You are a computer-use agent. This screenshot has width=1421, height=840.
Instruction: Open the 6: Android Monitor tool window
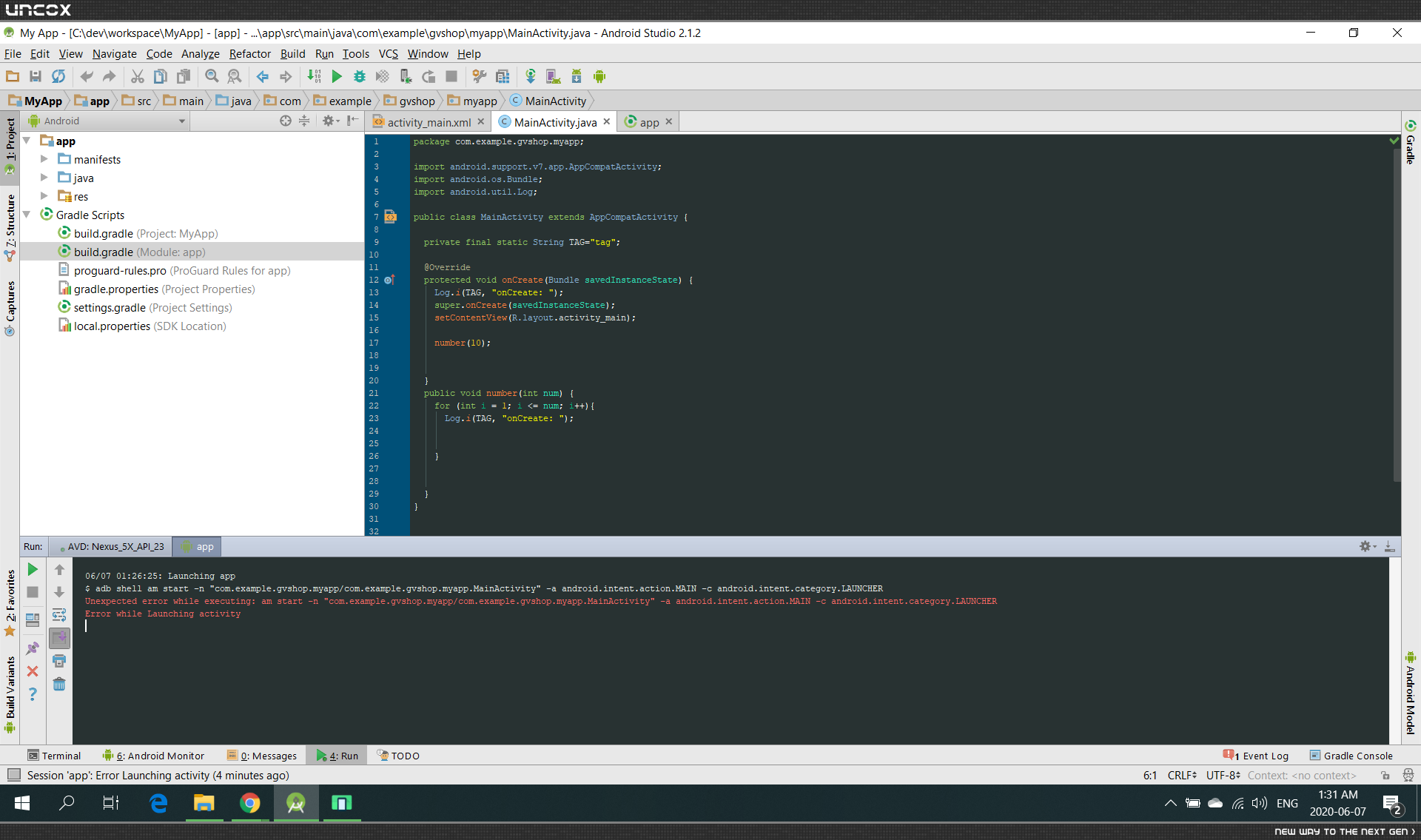tap(153, 756)
